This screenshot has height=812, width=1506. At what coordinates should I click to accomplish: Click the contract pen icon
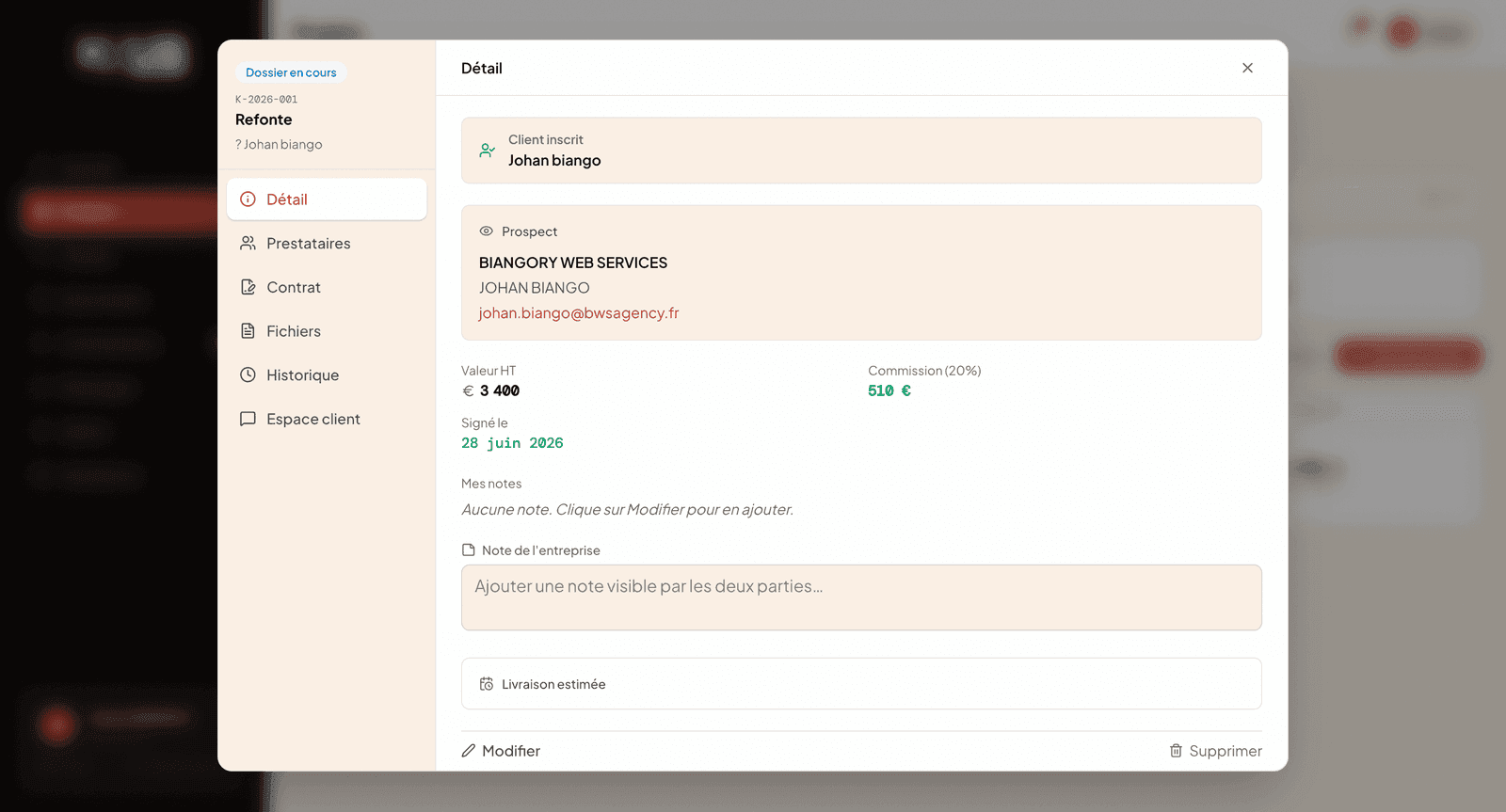248,287
